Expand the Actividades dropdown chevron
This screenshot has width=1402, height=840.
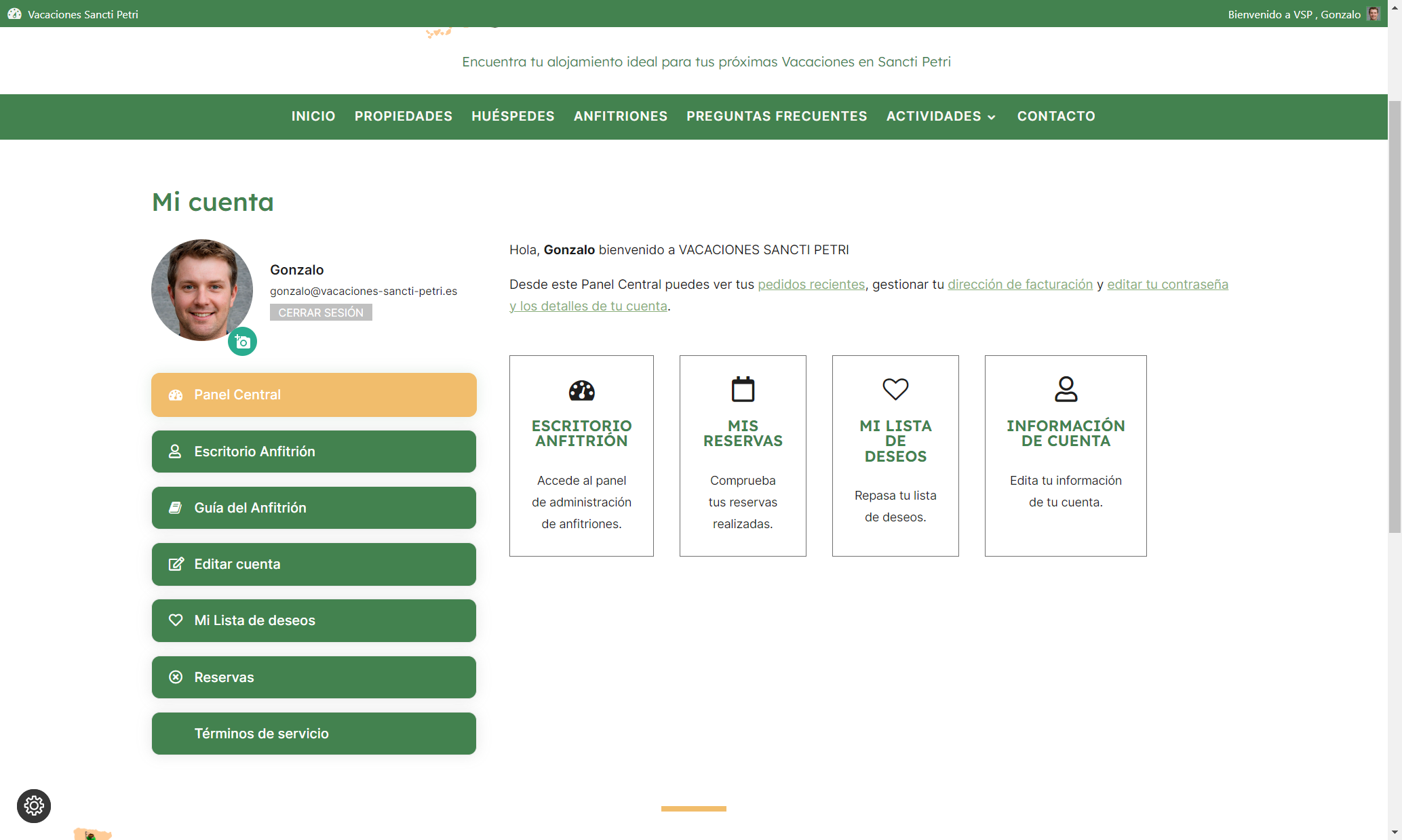pos(992,117)
